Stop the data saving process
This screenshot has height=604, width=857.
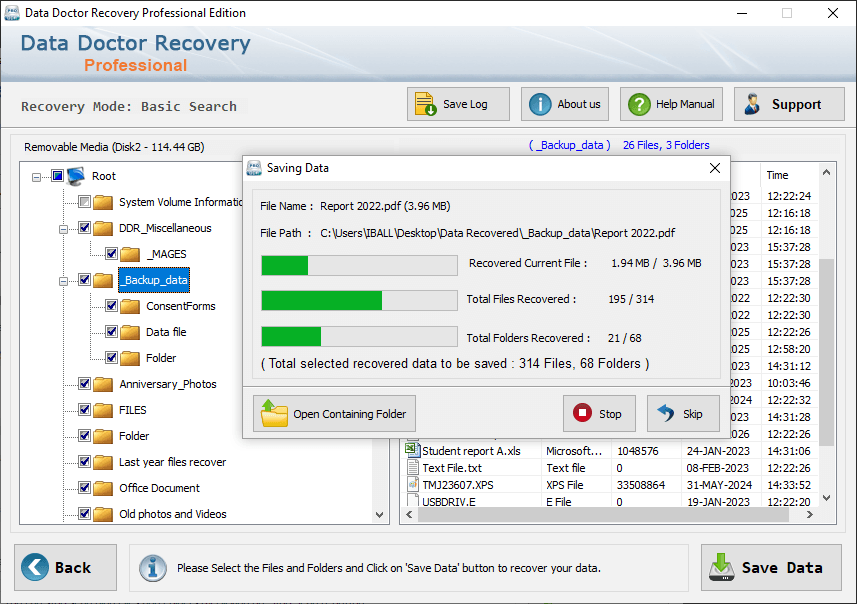coord(599,414)
